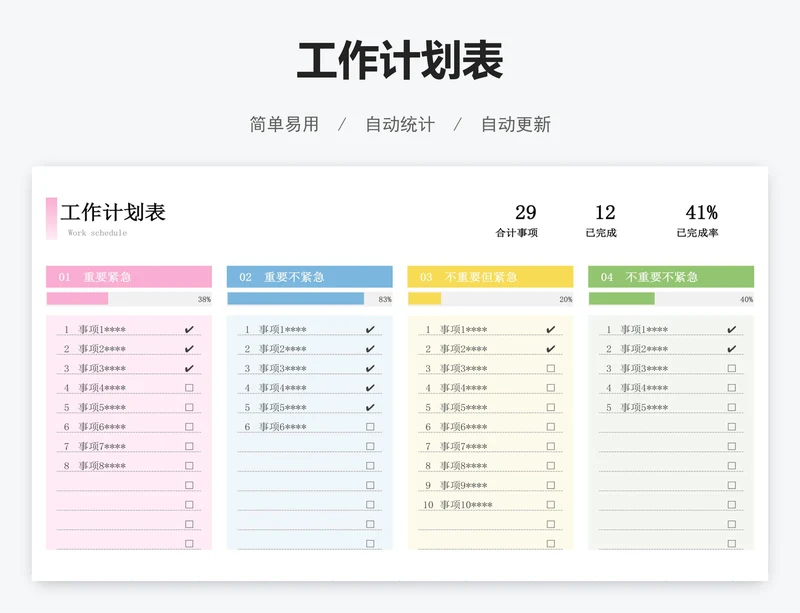Viewport: 800px width, 613px height.
Task: Uncheck 事项3 in 重要不紧急 list
Action: point(370,369)
